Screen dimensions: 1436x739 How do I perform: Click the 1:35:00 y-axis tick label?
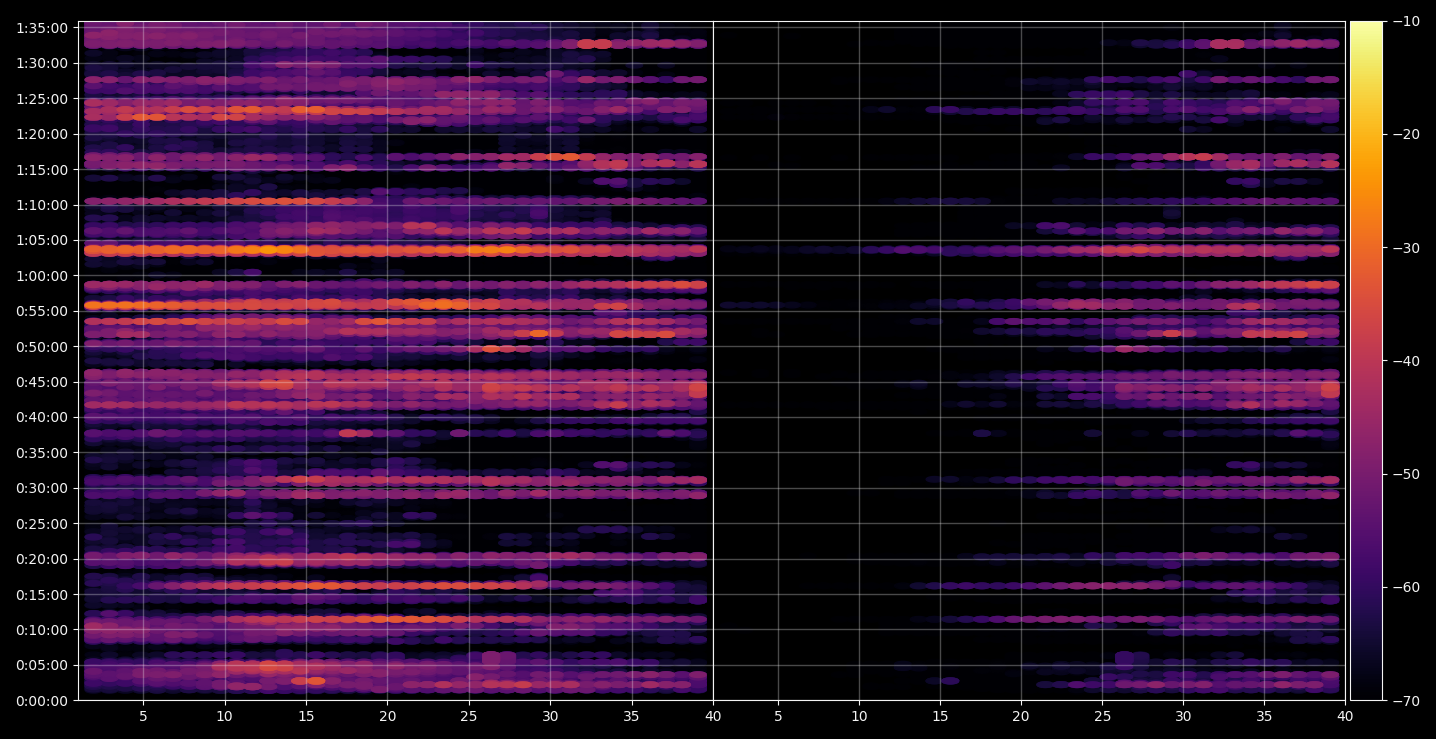[42, 28]
